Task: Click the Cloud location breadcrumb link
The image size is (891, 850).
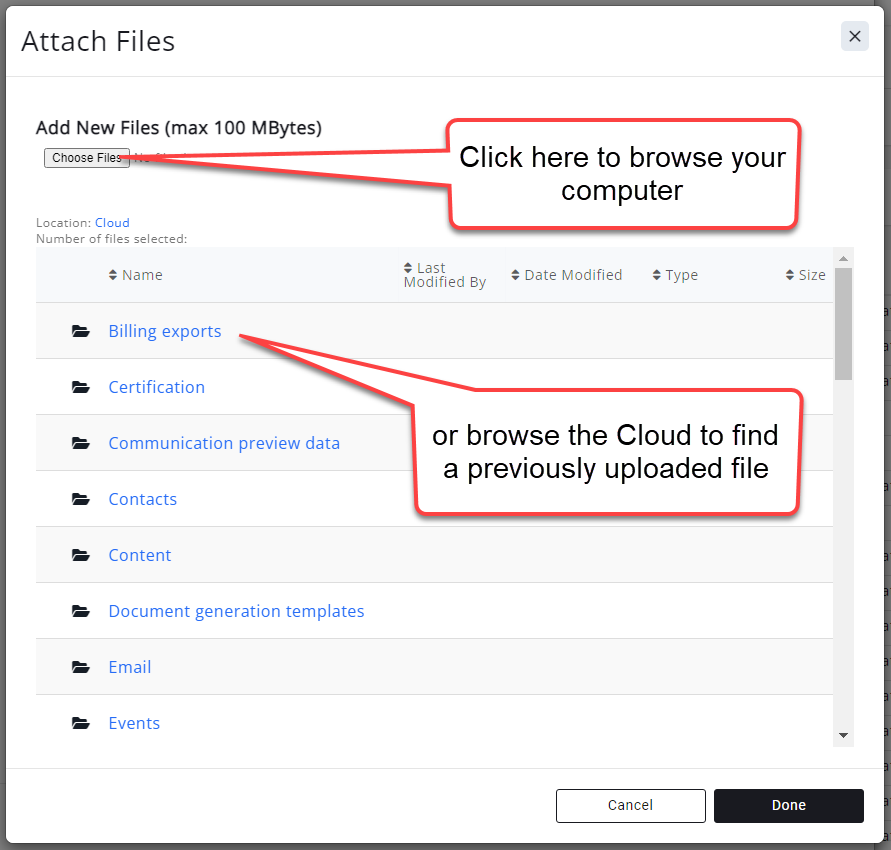Action: [112, 223]
